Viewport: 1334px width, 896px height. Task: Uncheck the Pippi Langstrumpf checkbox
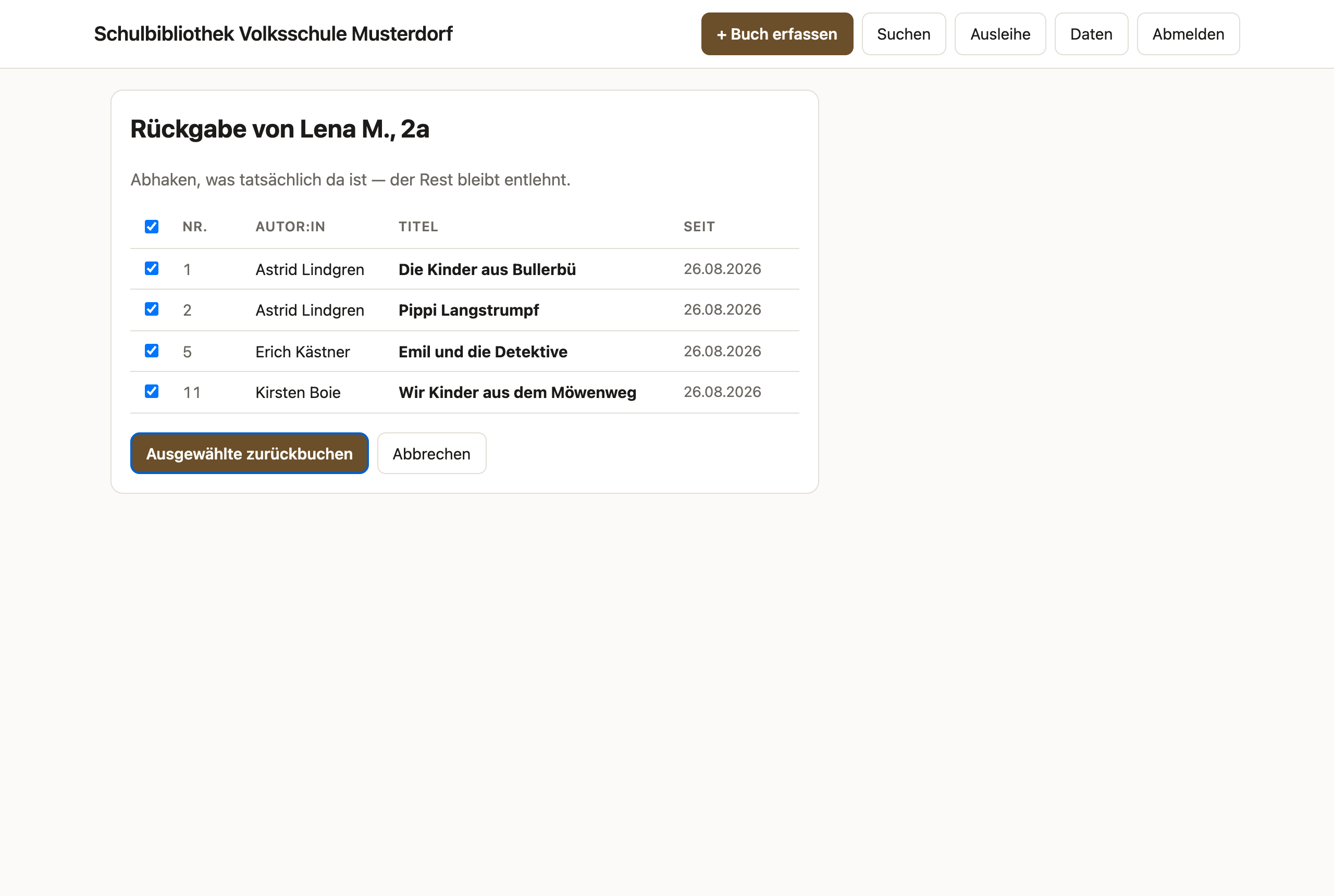coord(152,309)
